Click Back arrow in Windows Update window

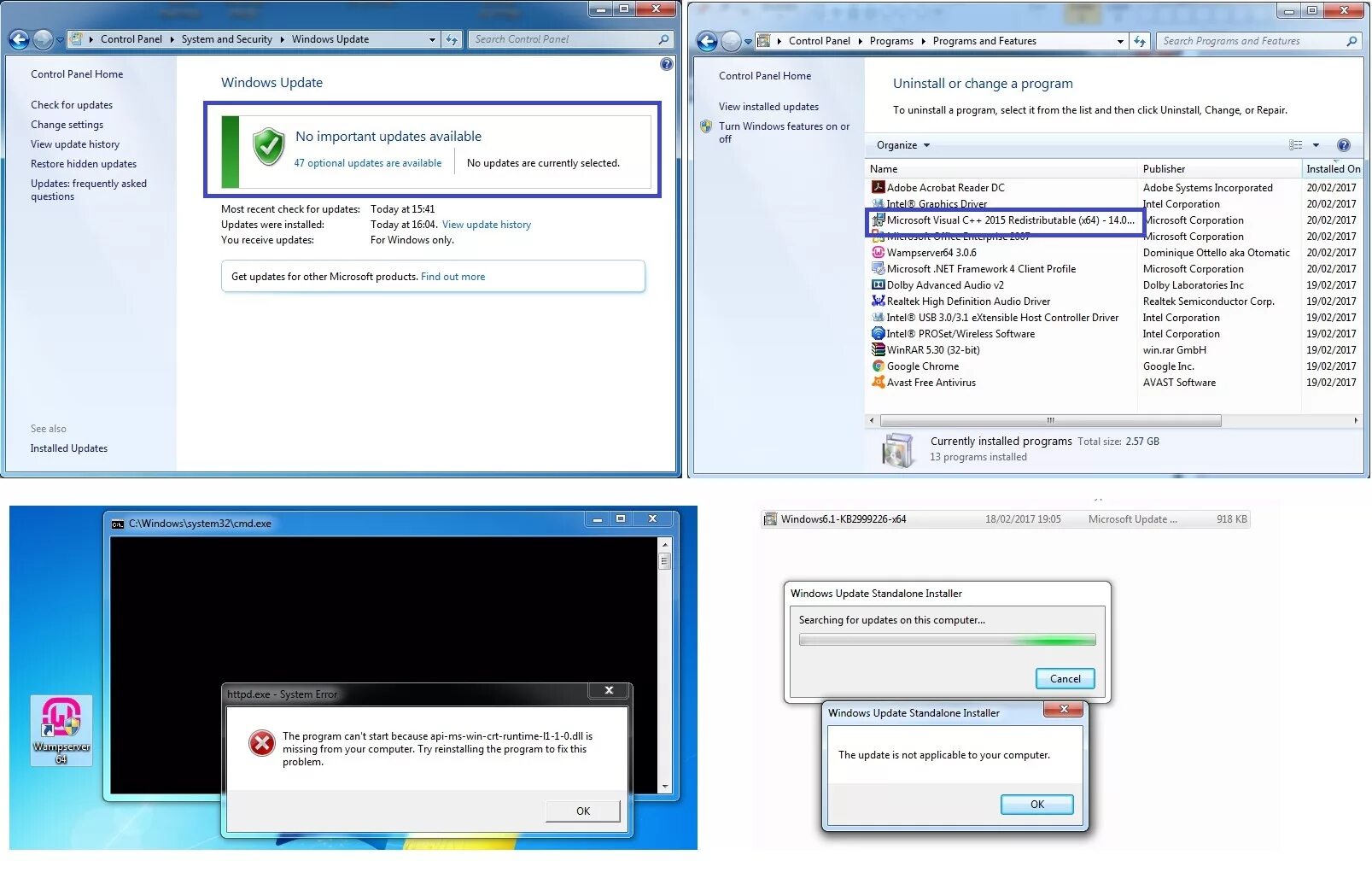pyautogui.click(x=19, y=39)
